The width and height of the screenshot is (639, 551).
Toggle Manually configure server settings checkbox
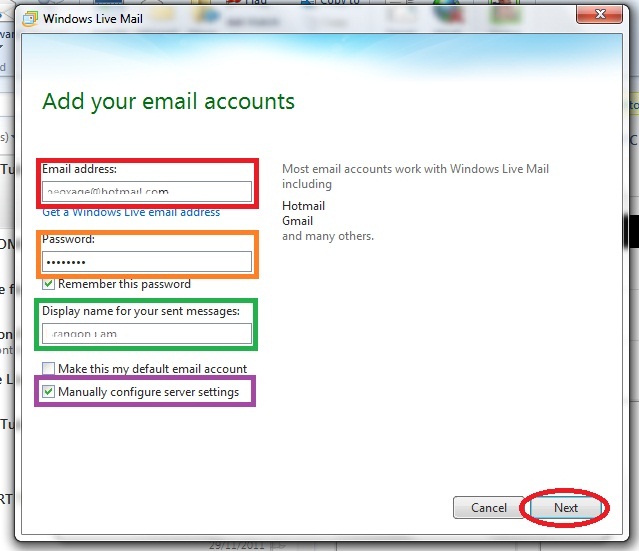pyautogui.click(x=48, y=392)
